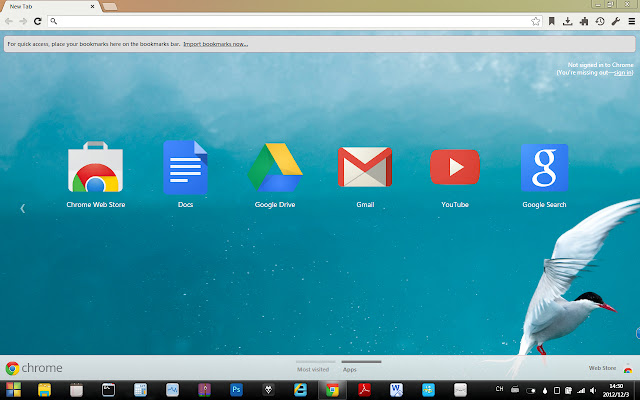640x400 pixels.
Task: Open a new tab with the small tab button
Action: pos(109,7)
